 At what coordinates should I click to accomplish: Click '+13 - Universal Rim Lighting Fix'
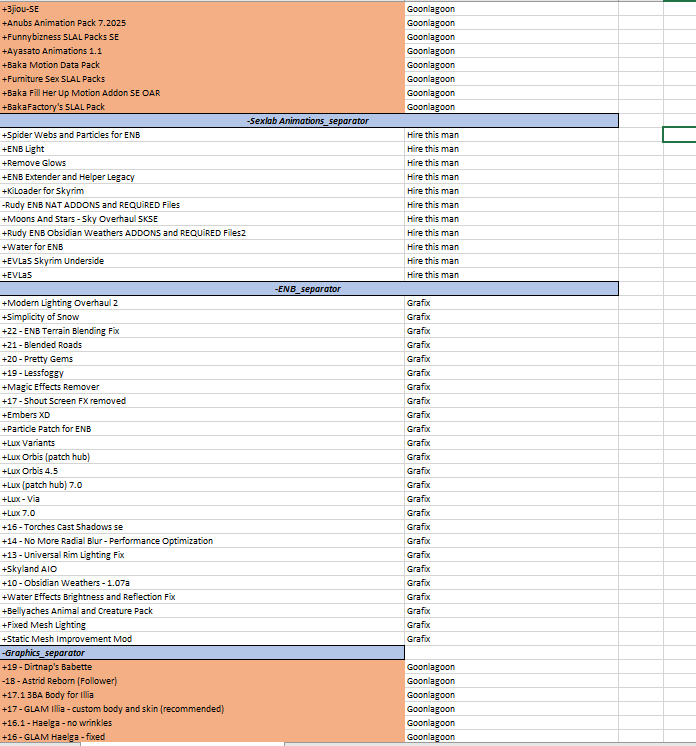coord(202,555)
